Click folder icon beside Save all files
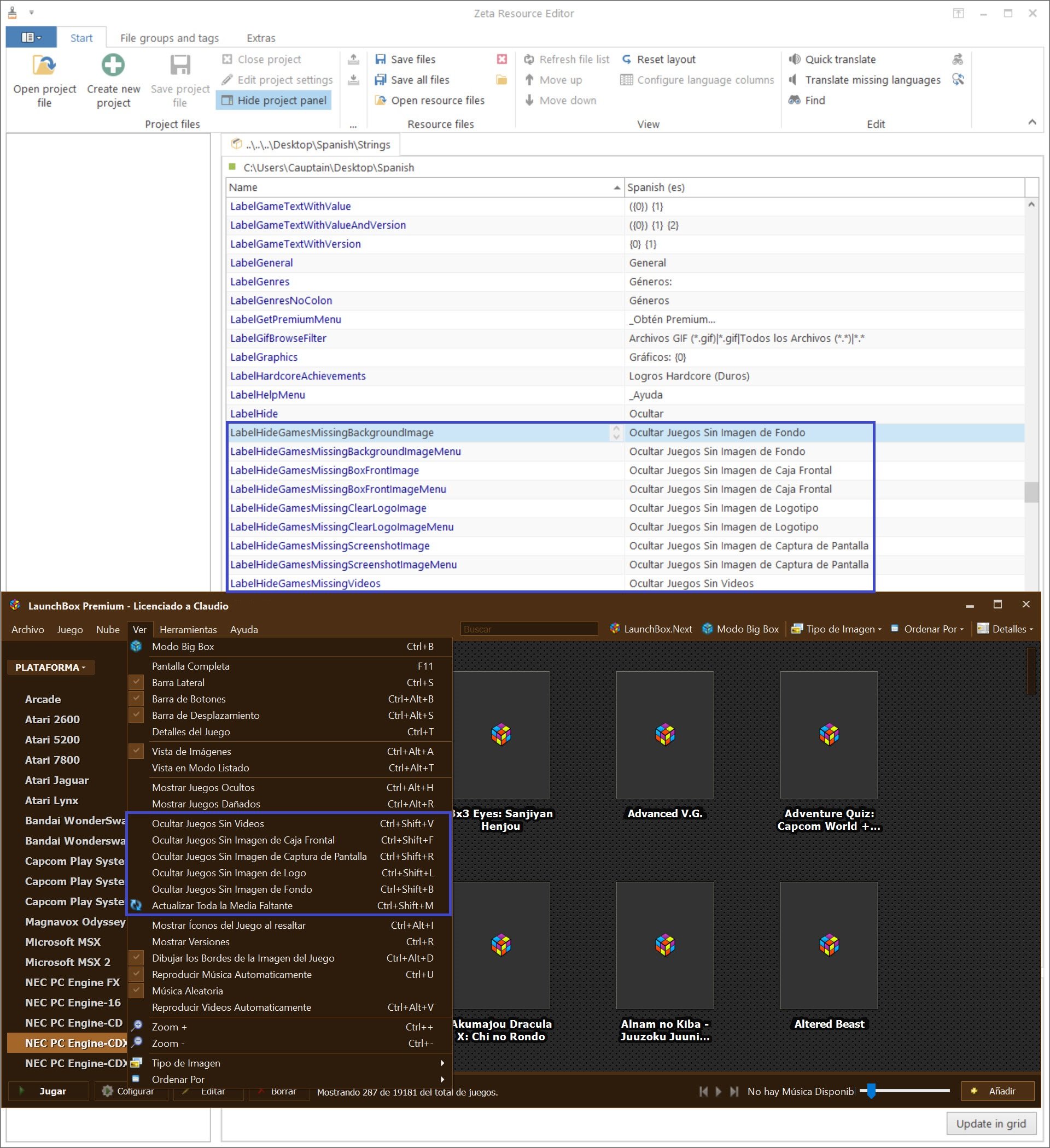 pos(501,80)
